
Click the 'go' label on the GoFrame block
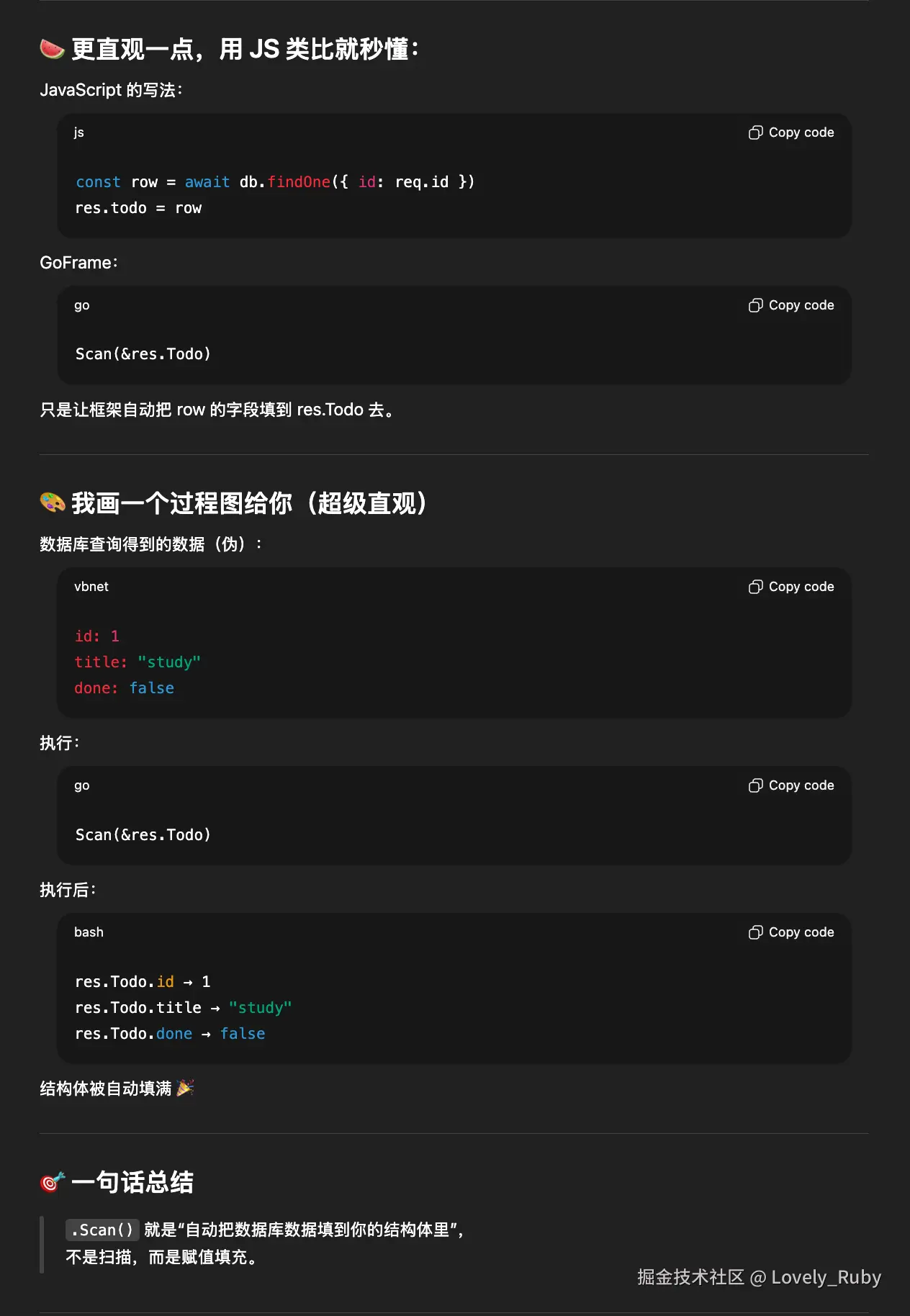coord(81,305)
